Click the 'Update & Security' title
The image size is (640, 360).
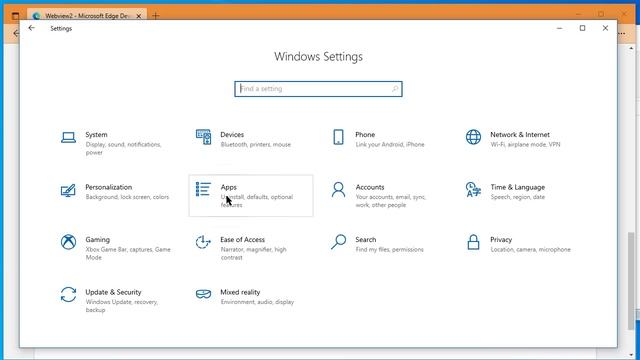[x=113, y=292]
